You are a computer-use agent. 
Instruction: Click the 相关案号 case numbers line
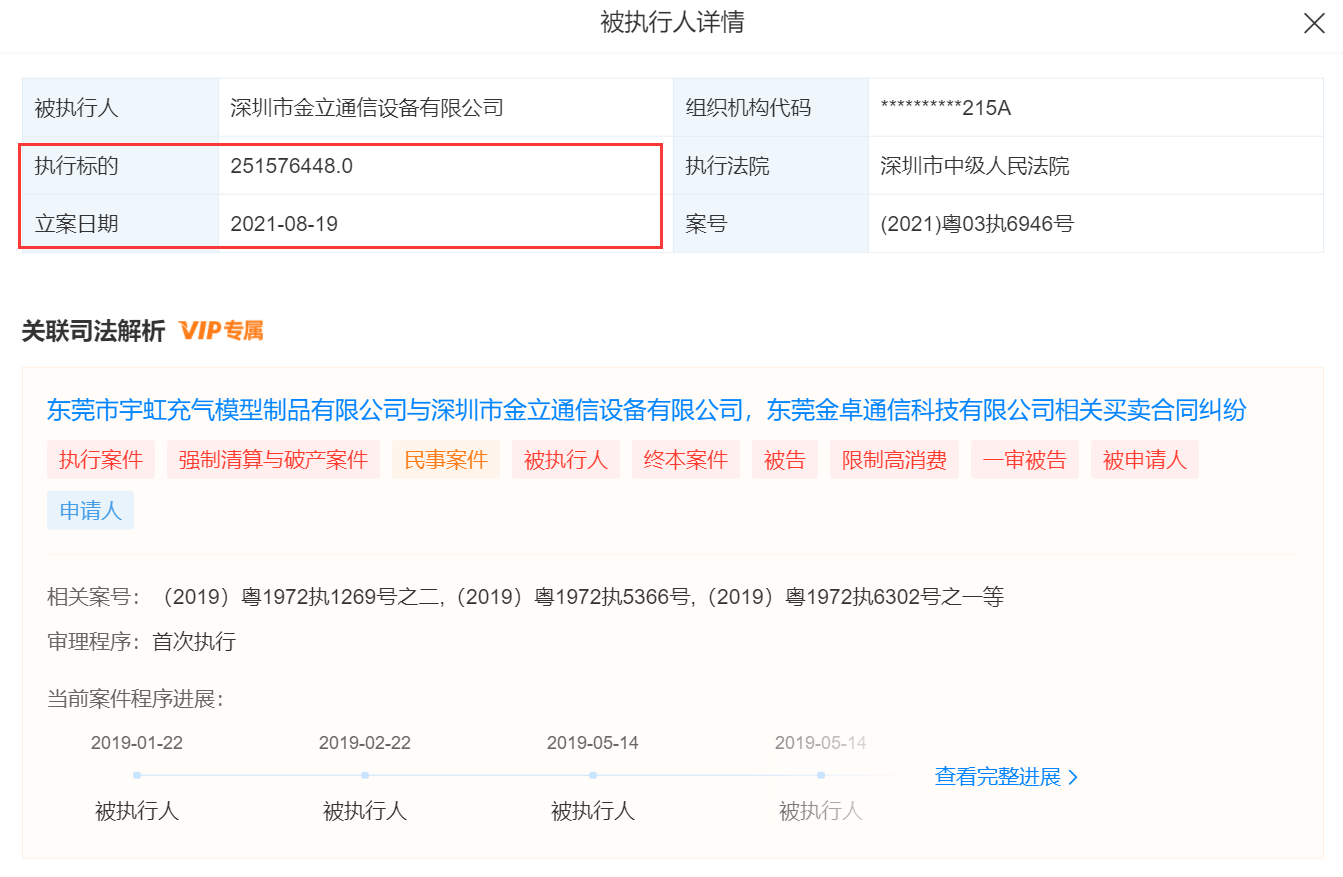pos(525,597)
